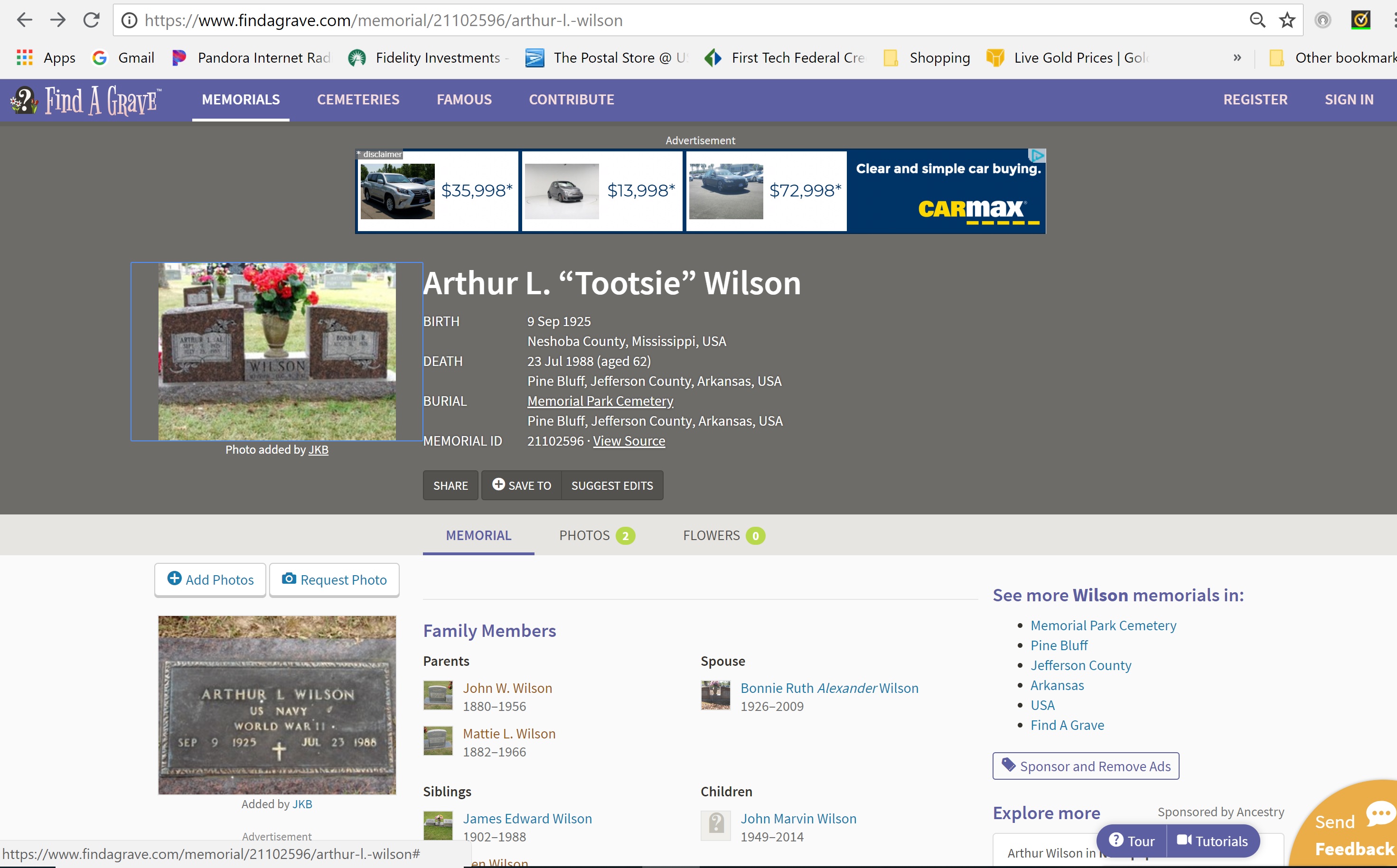This screenshot has width=1397, height=868.
Task: Open the Gmail bookmark
Action: click(x=123, y=57)
